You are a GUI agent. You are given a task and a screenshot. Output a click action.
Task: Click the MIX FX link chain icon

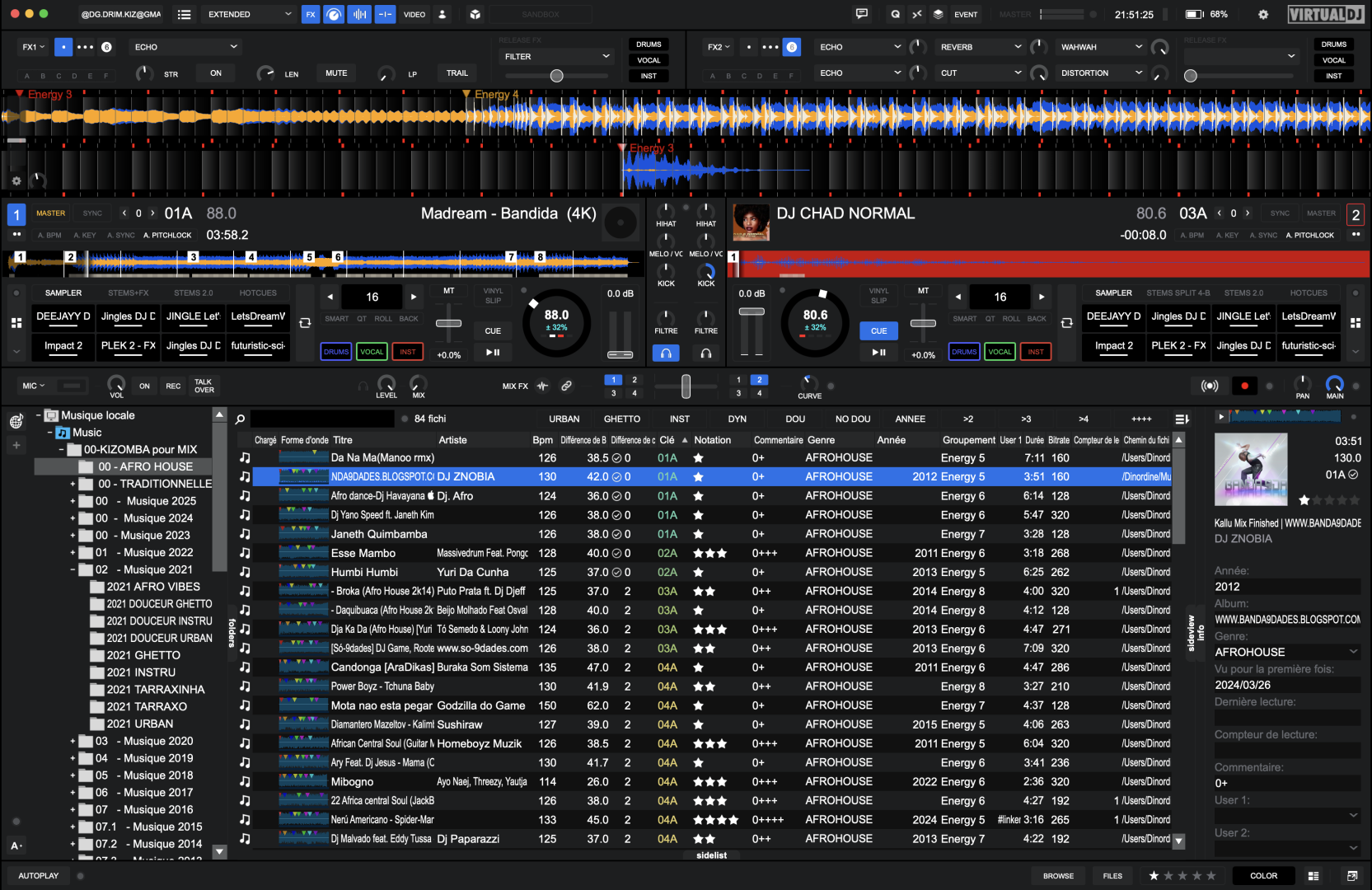tap(567, 386)
